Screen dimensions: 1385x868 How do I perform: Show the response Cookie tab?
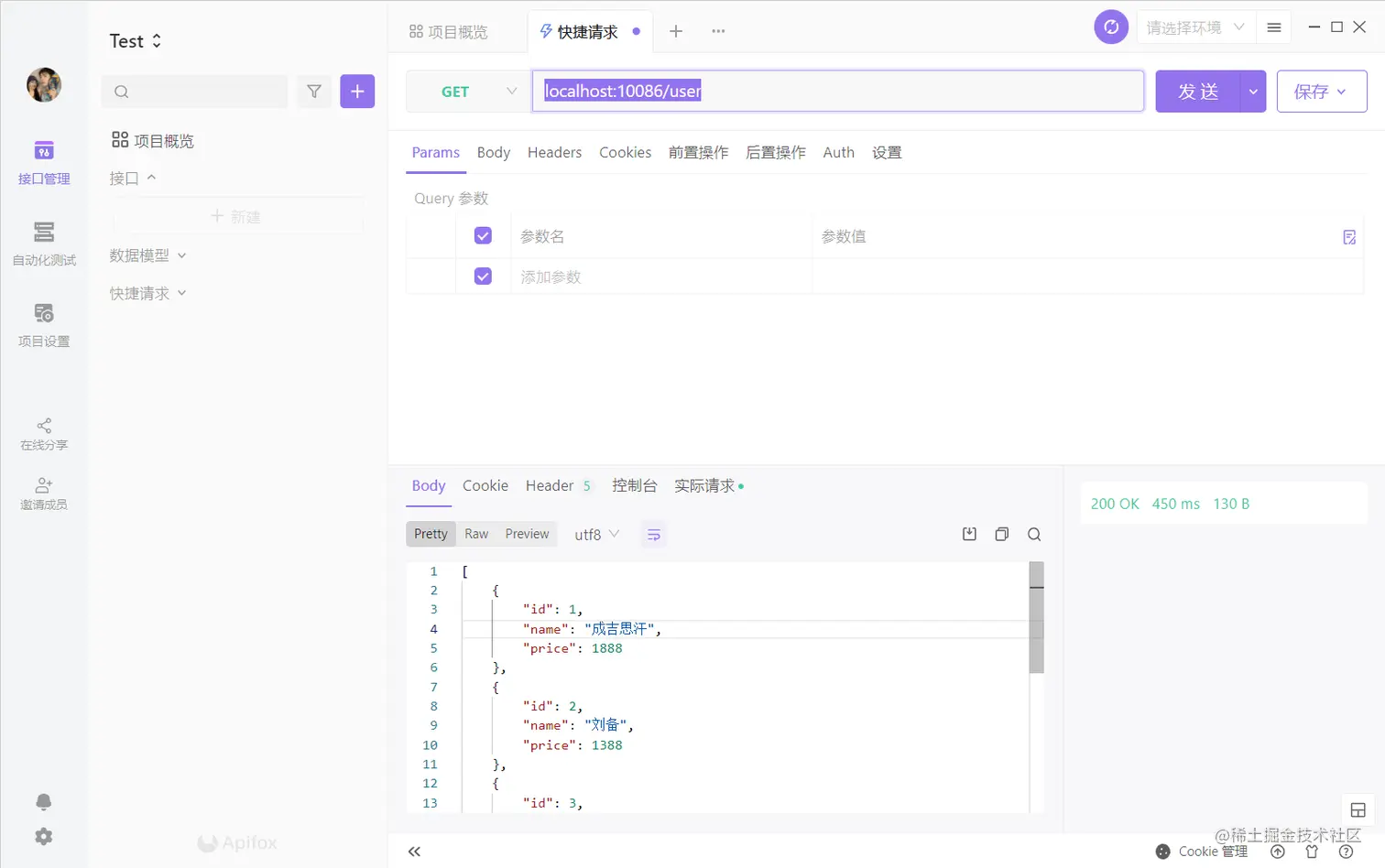click(485, 485)
